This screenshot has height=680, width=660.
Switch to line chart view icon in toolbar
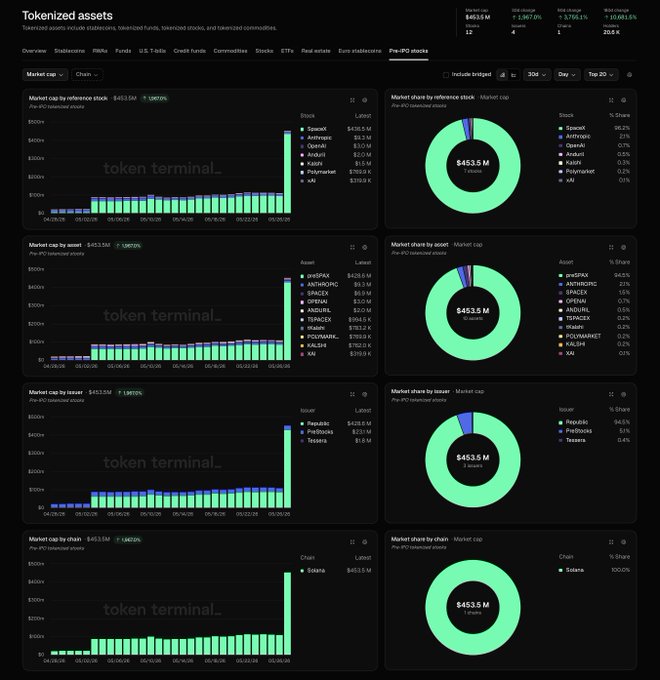click(514, 75)
